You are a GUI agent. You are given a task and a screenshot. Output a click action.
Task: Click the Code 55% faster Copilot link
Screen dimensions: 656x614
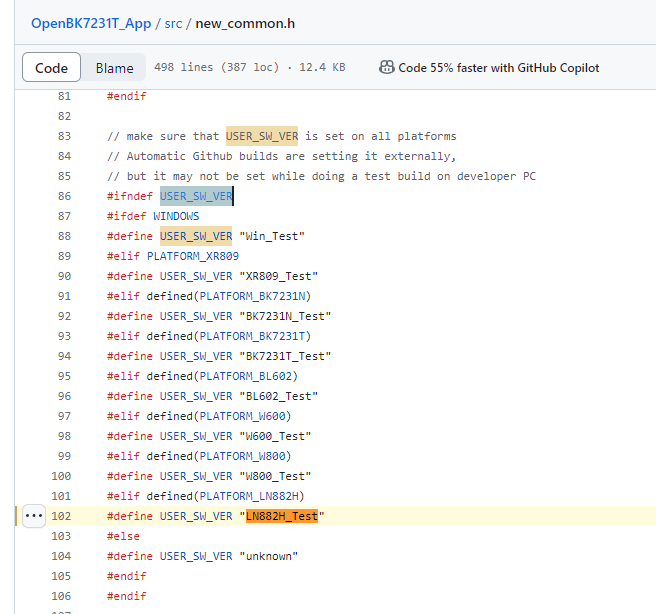tap(498, 68)
